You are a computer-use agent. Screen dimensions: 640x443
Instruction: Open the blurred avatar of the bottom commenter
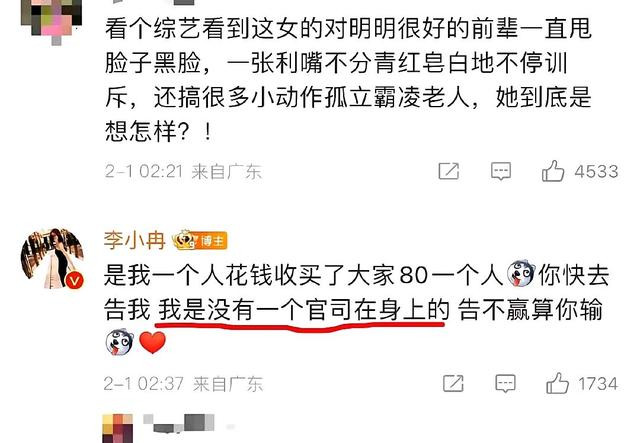click(x=118, y=428)
